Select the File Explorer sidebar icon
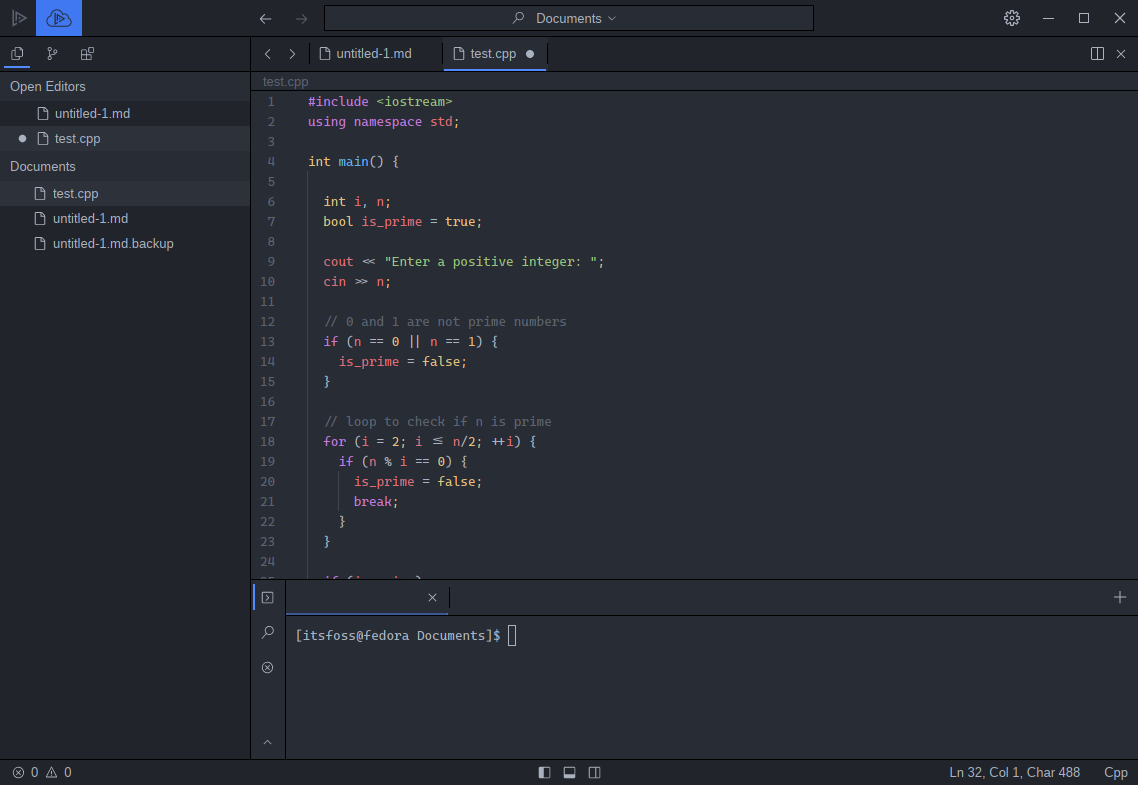Viewport: 1138px width, 785px height. pos(17,54)
